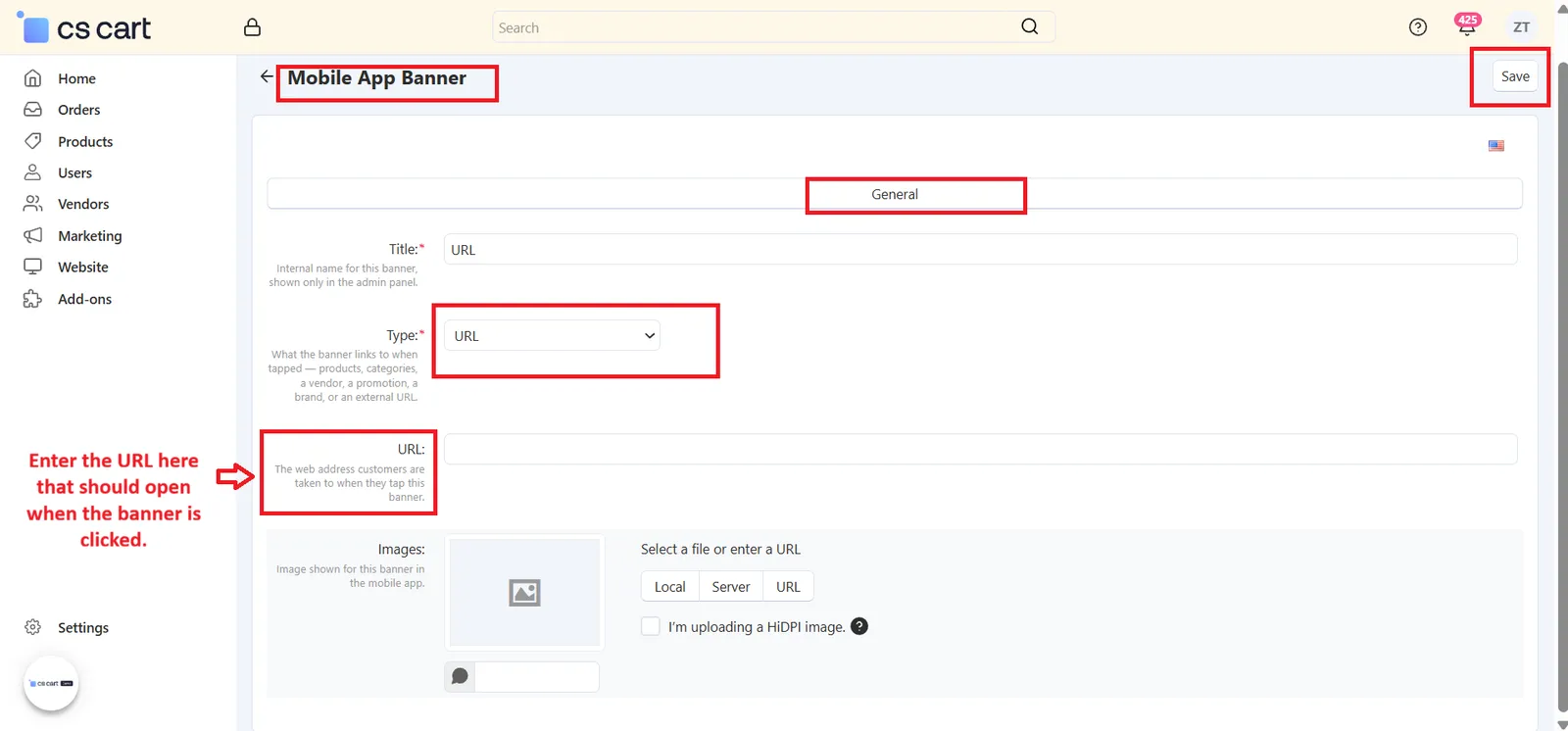Viewport: 1568px width, 731px height.
Task: Click the Settings gear icon
Action: 32,627
